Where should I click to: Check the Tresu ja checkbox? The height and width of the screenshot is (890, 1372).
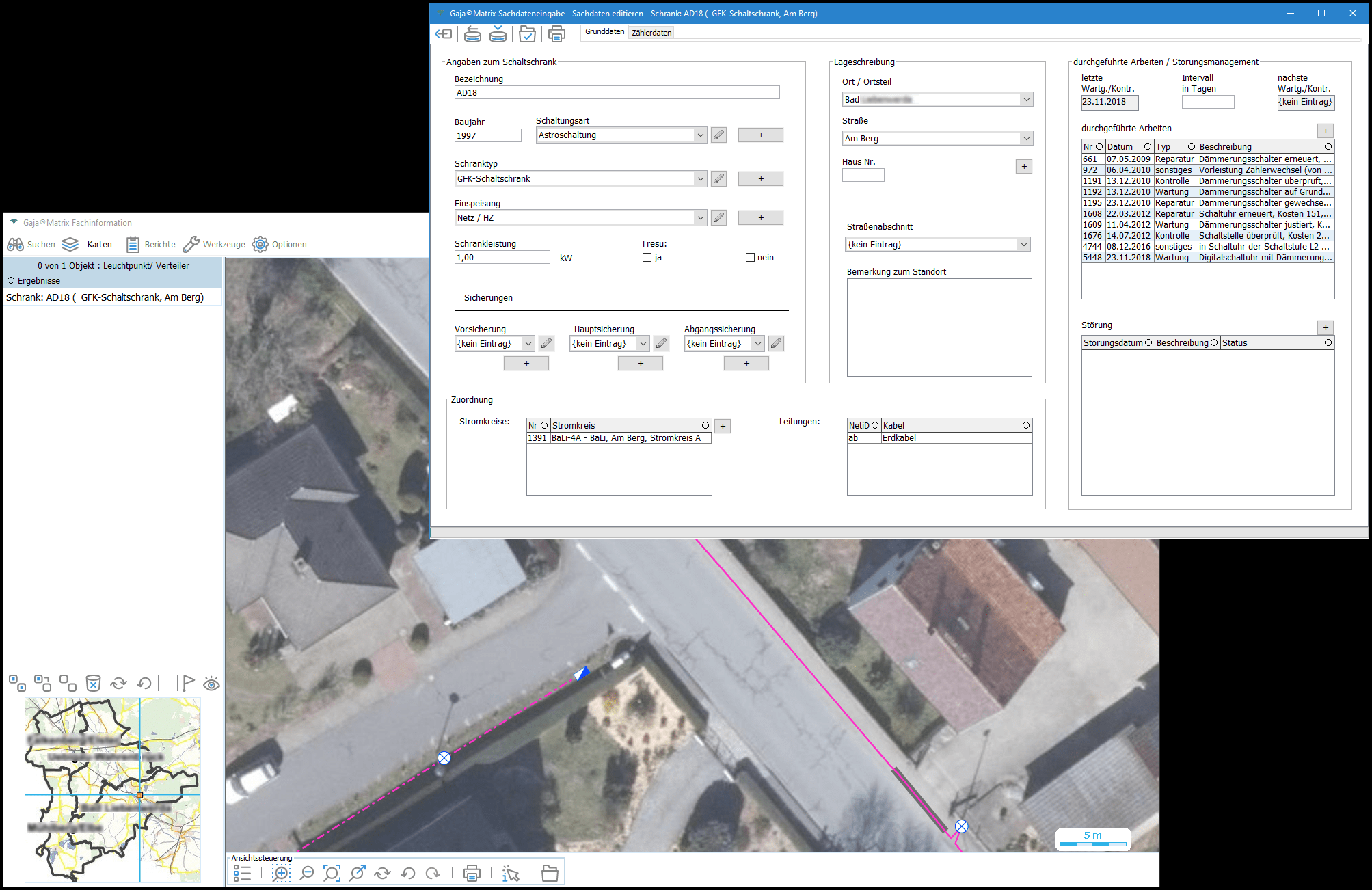click(x=647, y=258)
